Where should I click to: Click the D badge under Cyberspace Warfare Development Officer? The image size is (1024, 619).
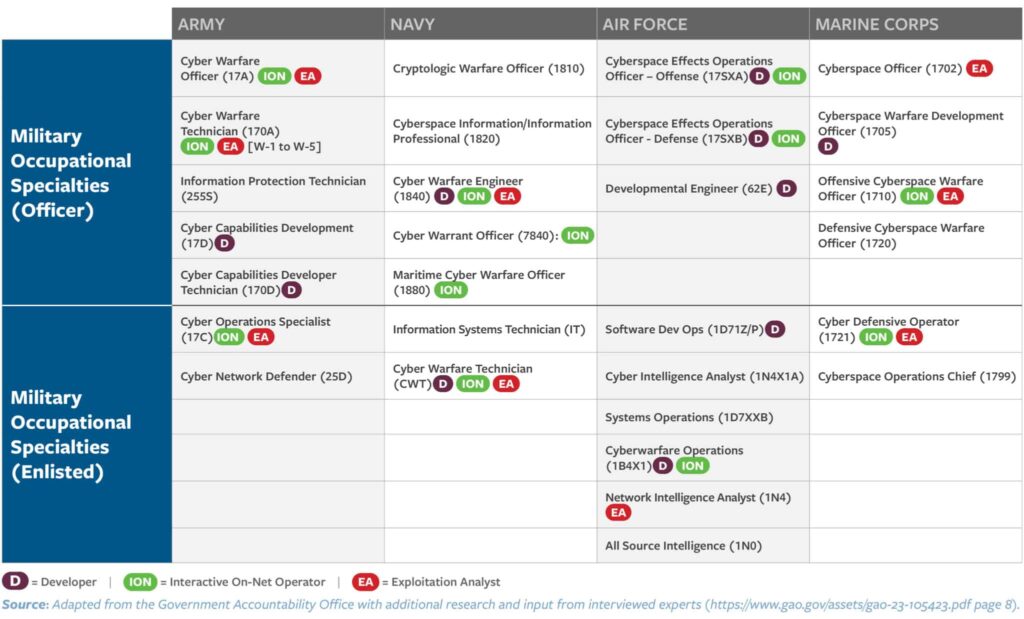(x=828, y=146)
